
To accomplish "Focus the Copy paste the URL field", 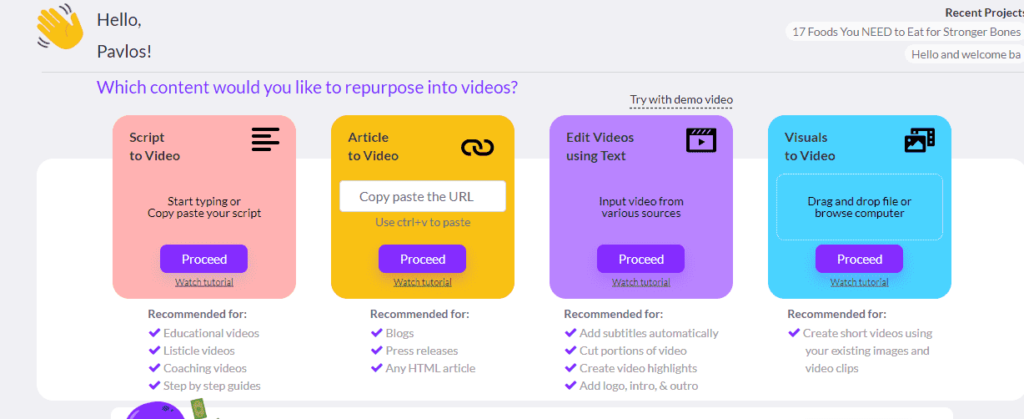I will 423,196.
